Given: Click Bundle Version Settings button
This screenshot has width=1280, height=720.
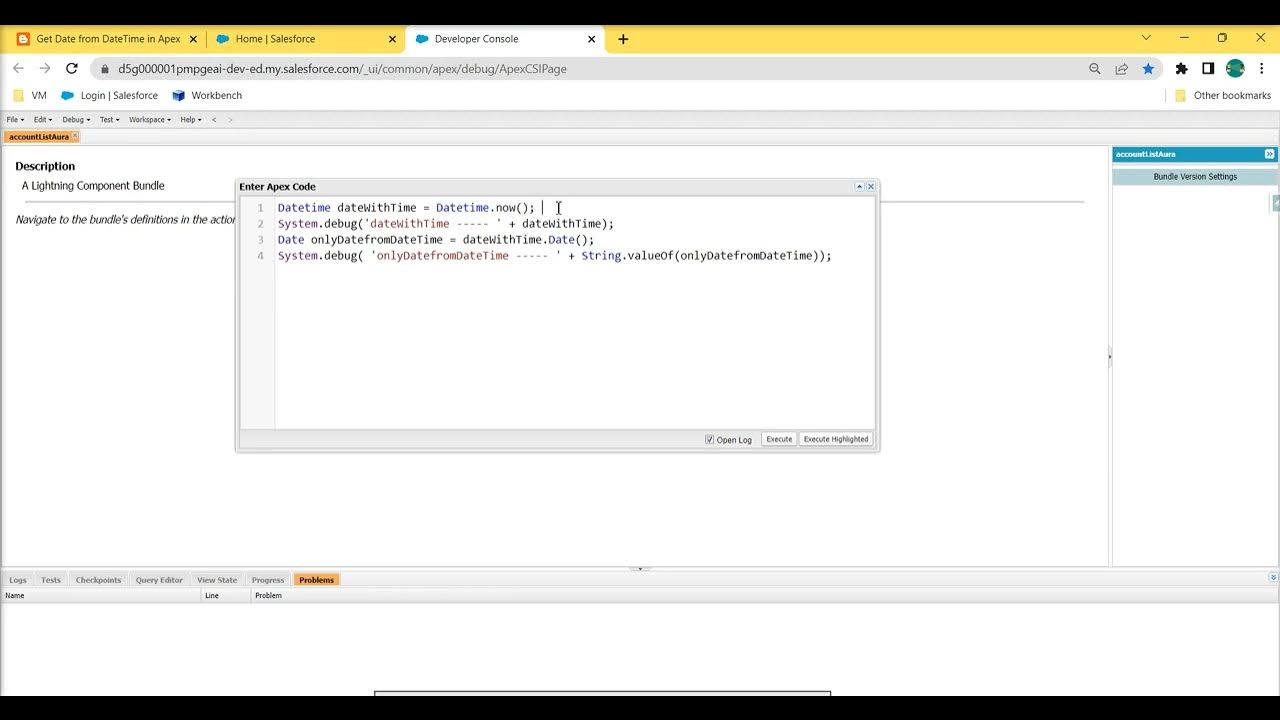Looking at the screenshot, I should (x=1195, y=176).
